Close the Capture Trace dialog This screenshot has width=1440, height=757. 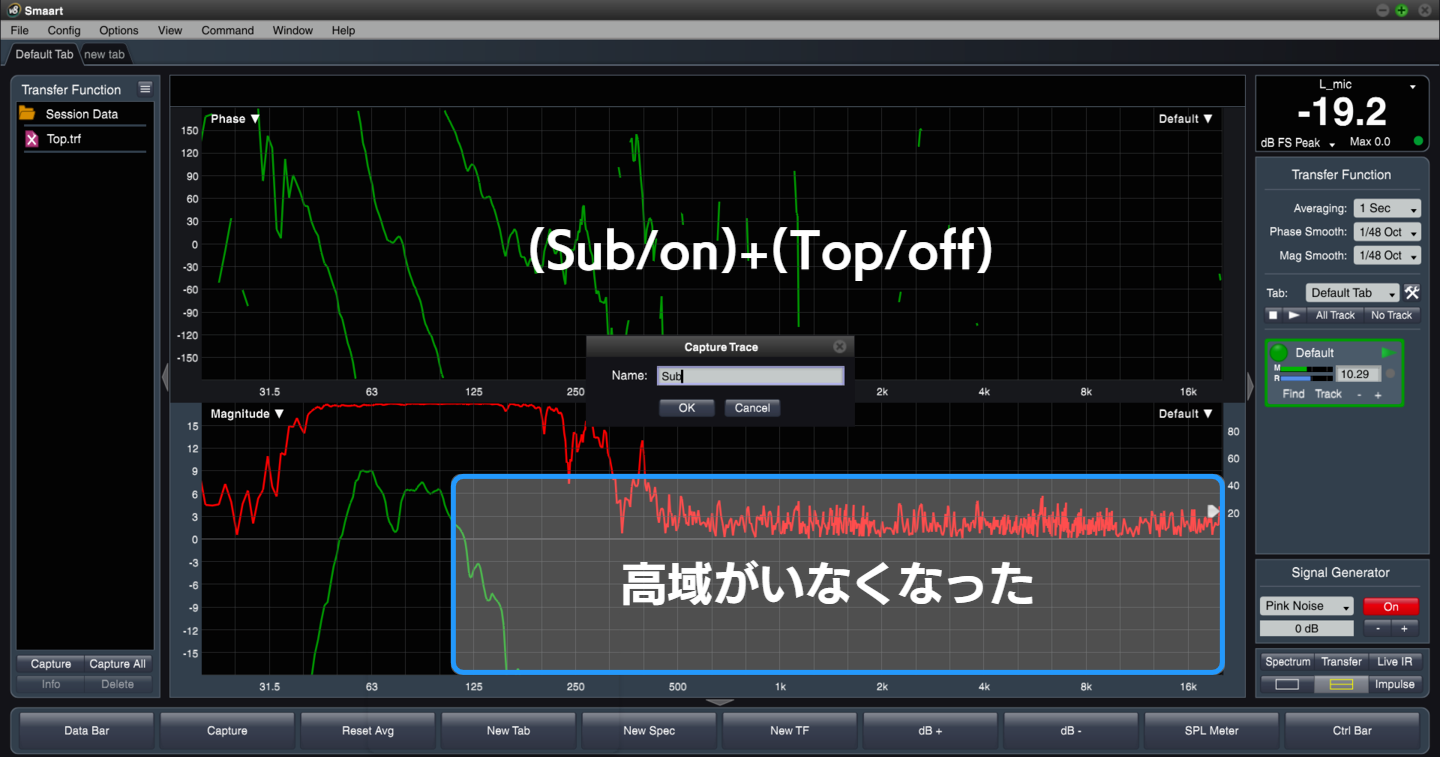click(839, 347)
